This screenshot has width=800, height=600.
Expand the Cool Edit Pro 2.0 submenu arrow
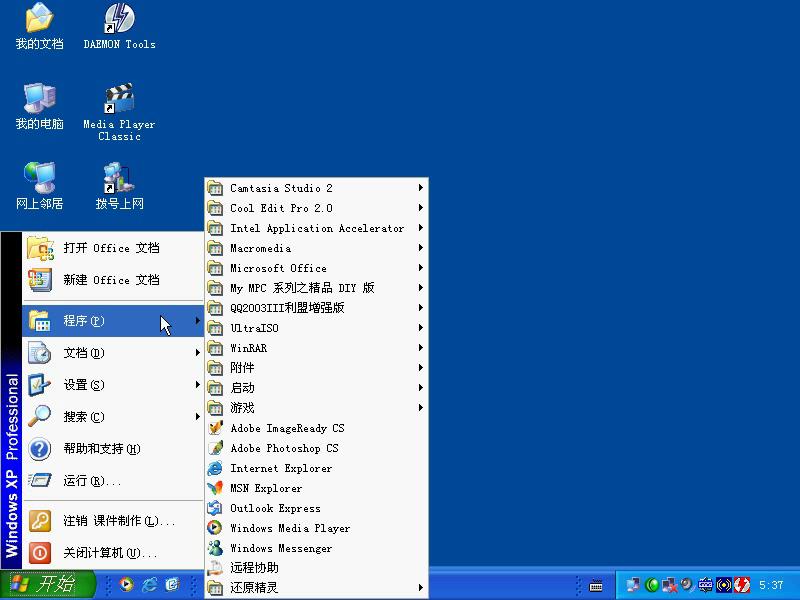(420, 208)
